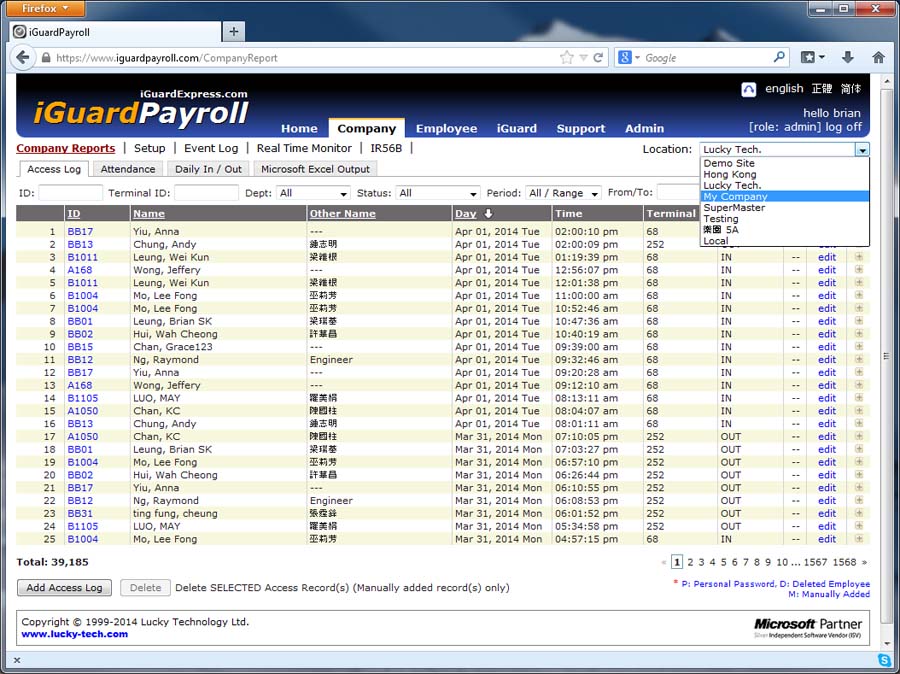This screenshot has height=674, width=900.
Task: Click the search magnifier in the Google box
Action: 779,57
